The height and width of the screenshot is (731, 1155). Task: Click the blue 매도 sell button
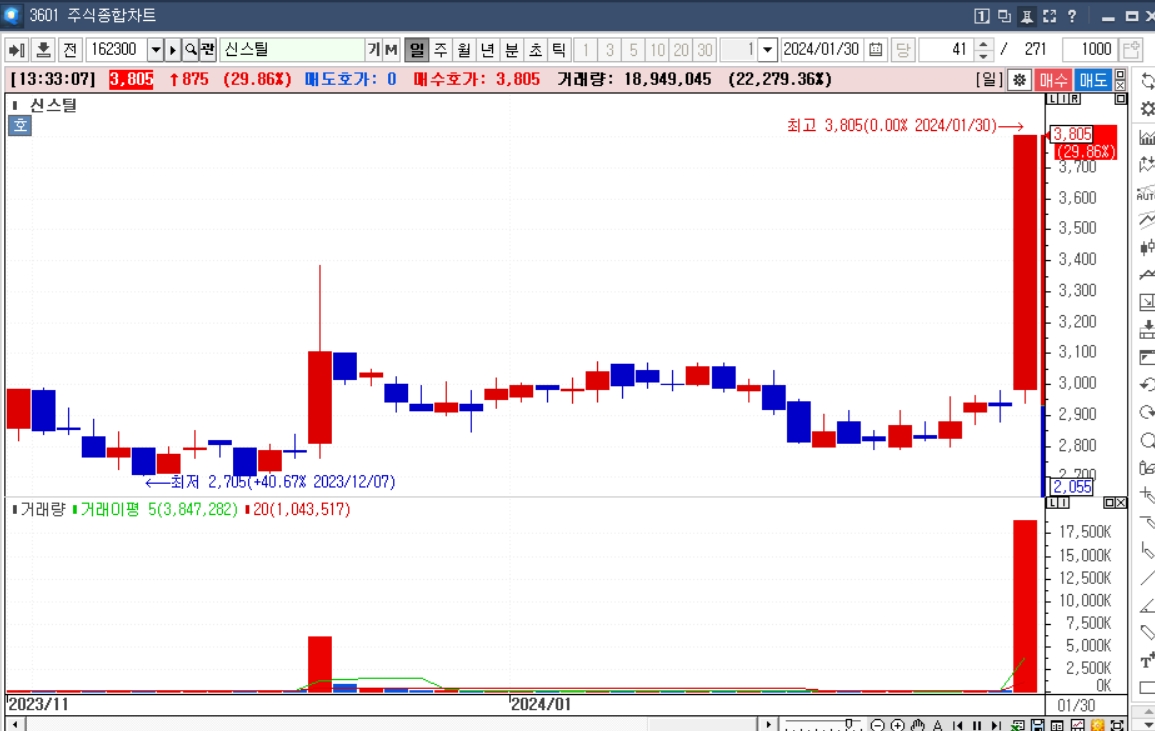point(1093,80)
